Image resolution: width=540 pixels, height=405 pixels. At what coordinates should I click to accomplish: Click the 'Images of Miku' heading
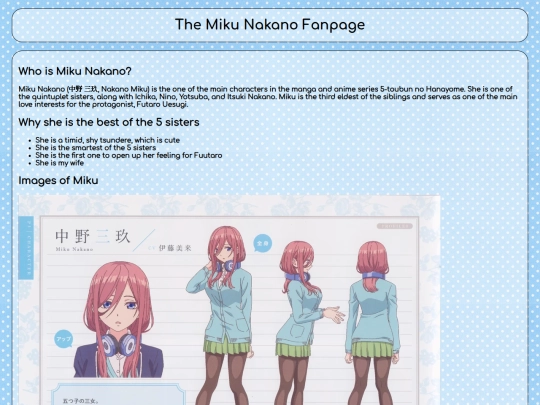coord(58,180)
